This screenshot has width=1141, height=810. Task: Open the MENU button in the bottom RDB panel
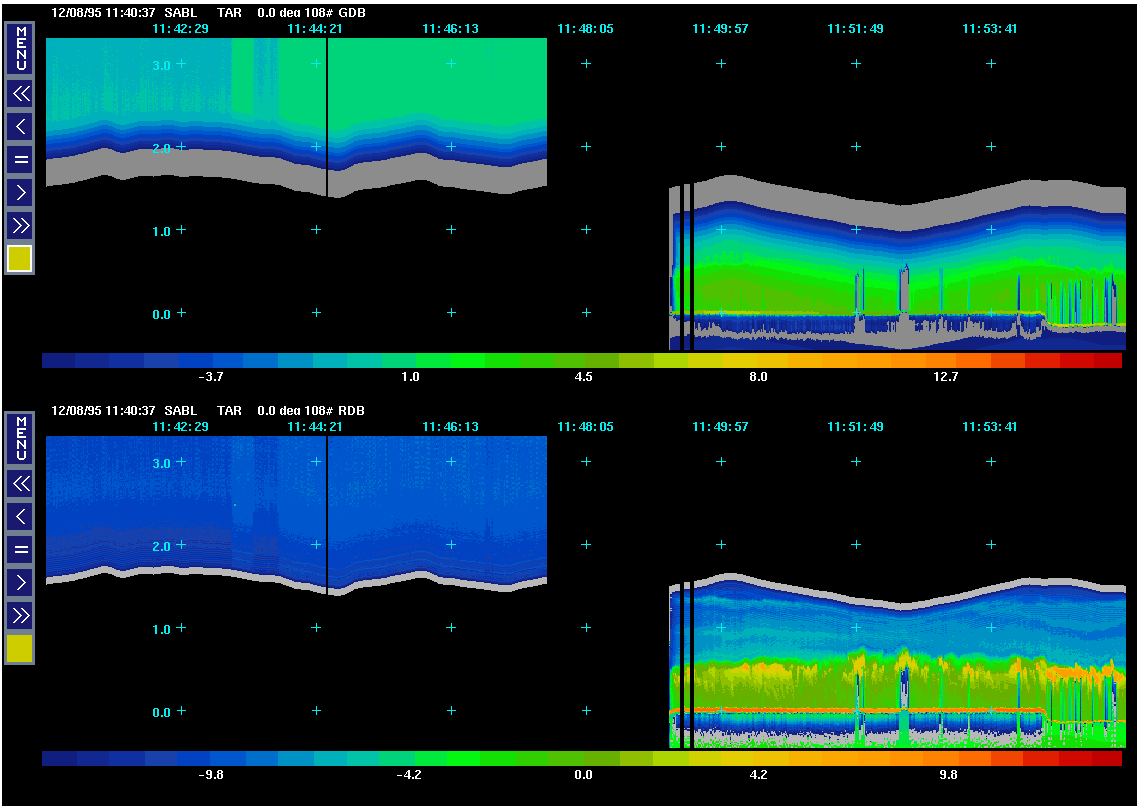[20, 439]
